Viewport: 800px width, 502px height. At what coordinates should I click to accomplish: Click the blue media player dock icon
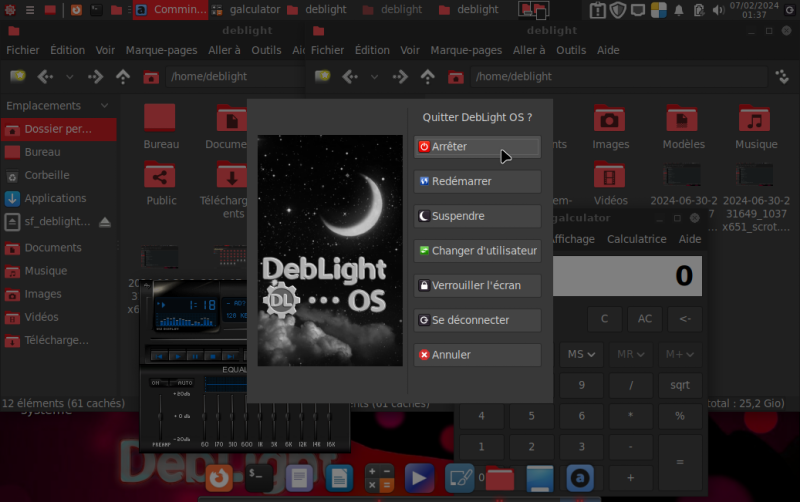click(420, 478)
